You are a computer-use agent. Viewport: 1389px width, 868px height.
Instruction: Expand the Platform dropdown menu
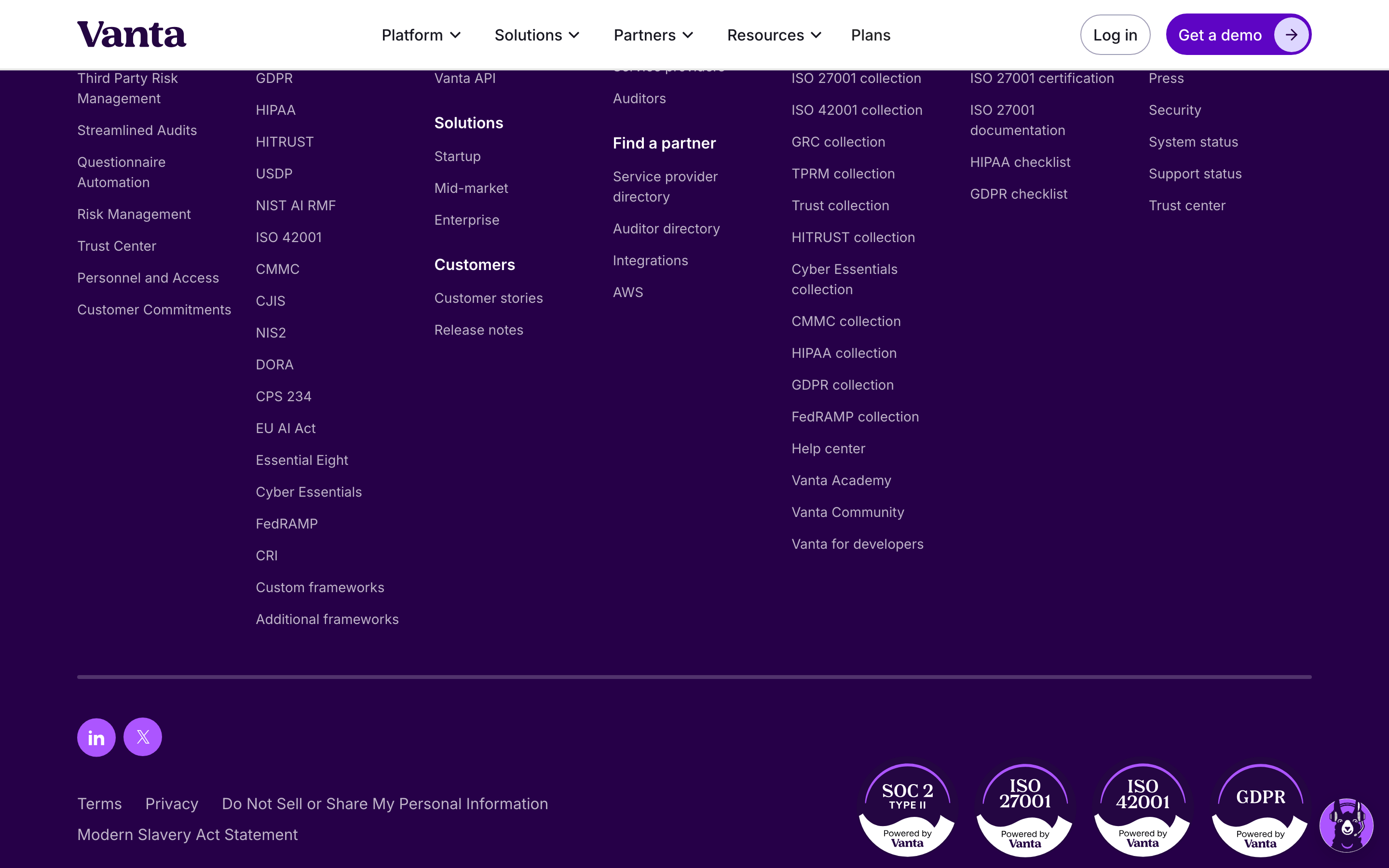(x=422, y=35)
